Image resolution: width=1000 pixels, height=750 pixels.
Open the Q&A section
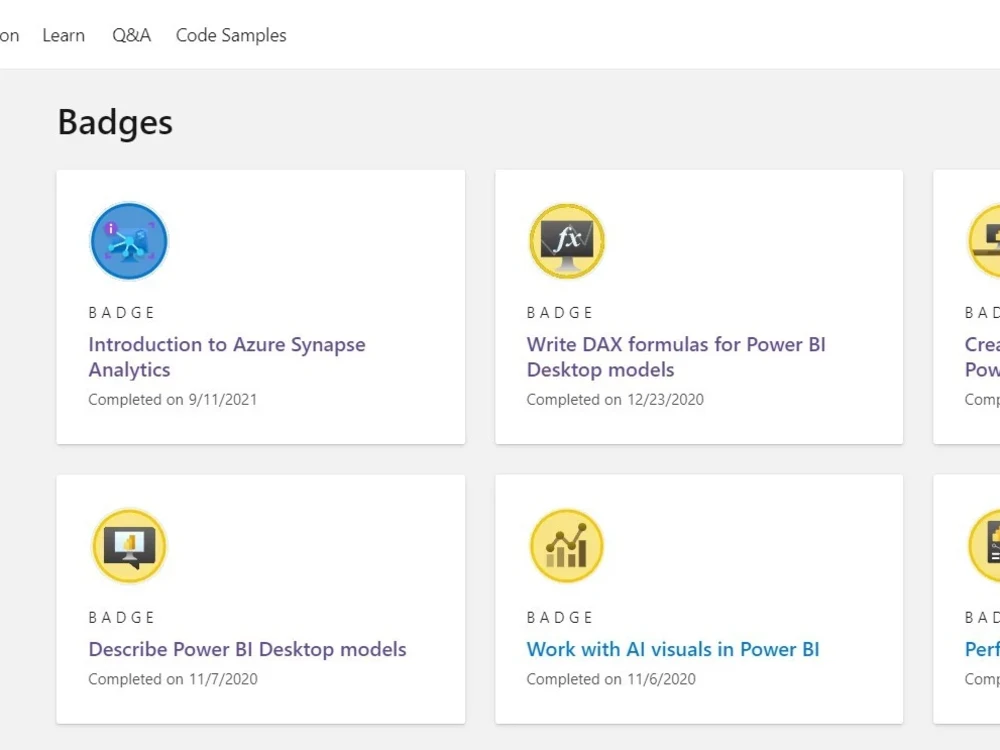(131, 35)
